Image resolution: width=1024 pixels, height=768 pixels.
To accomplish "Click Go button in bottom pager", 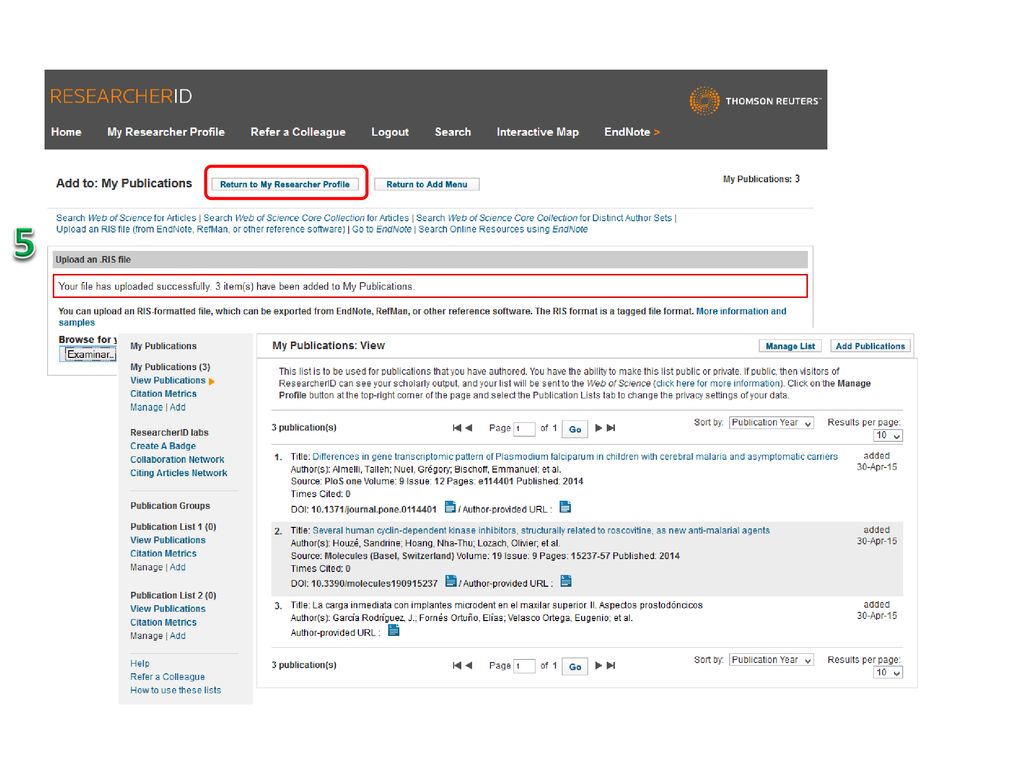I will click(x=575, y=667).
